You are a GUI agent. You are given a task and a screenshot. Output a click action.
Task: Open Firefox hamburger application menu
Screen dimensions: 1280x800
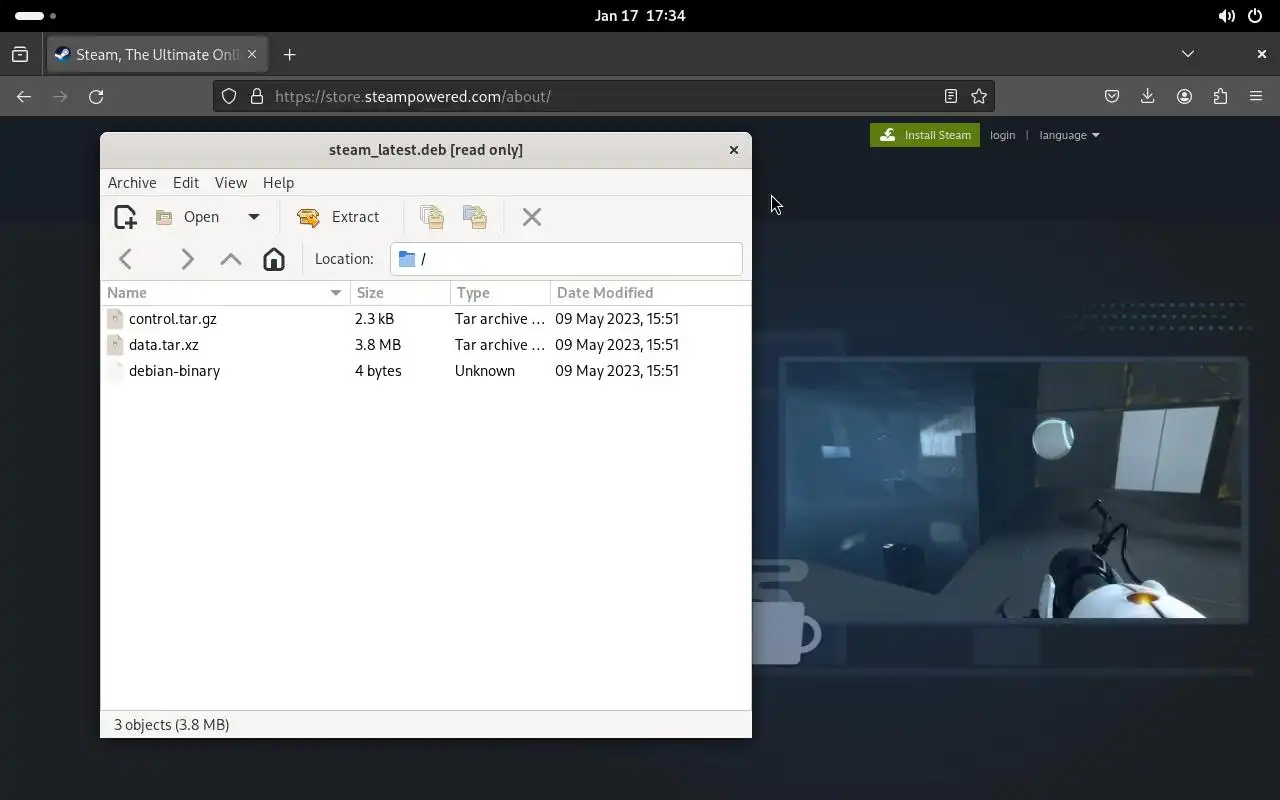[1256, 97]
